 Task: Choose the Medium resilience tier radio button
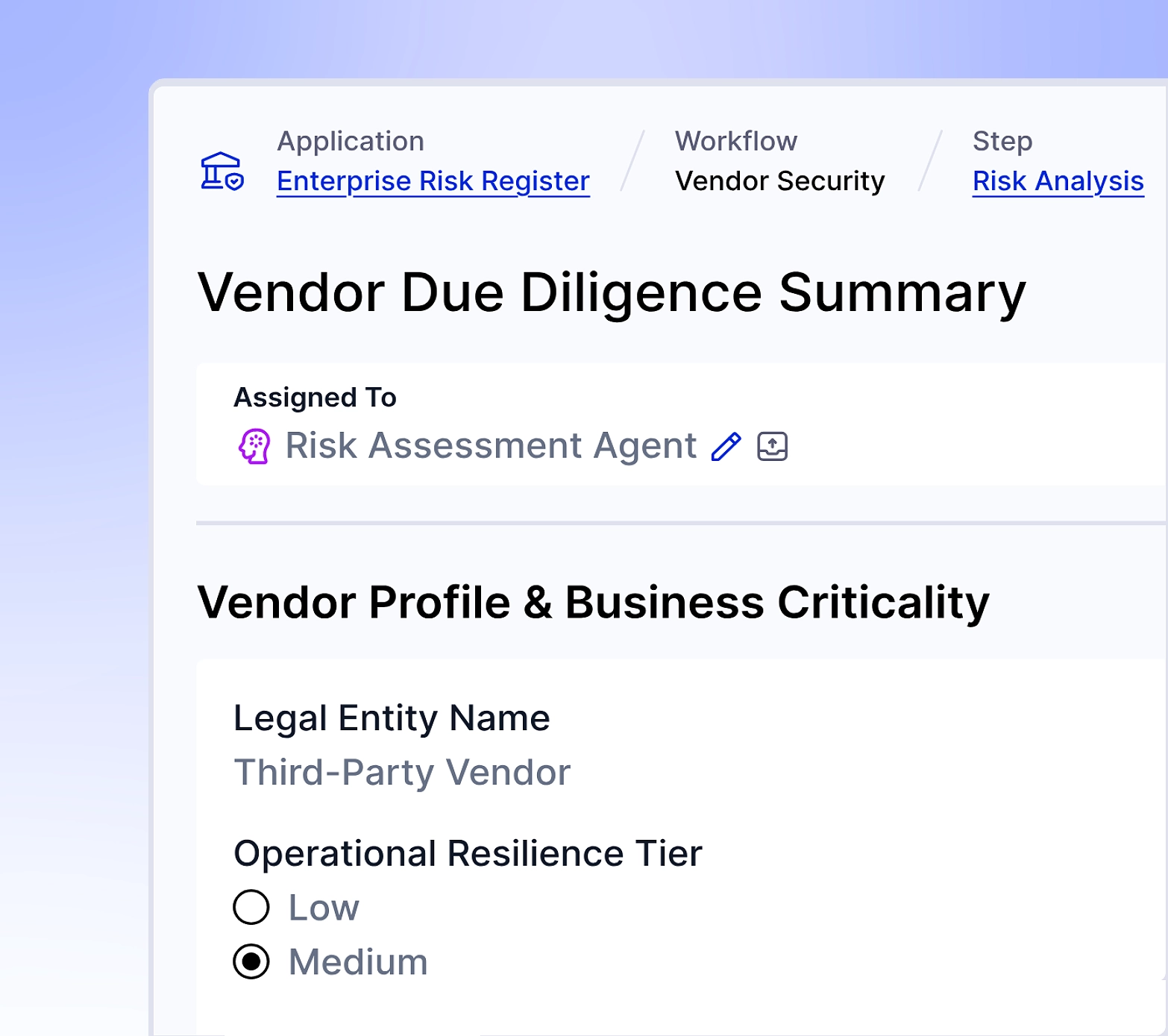pyautogui.click(x=251, y=961)
